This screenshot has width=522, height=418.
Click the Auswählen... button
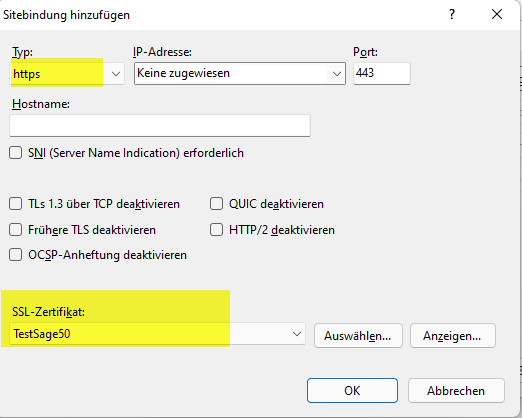point(358,335)
